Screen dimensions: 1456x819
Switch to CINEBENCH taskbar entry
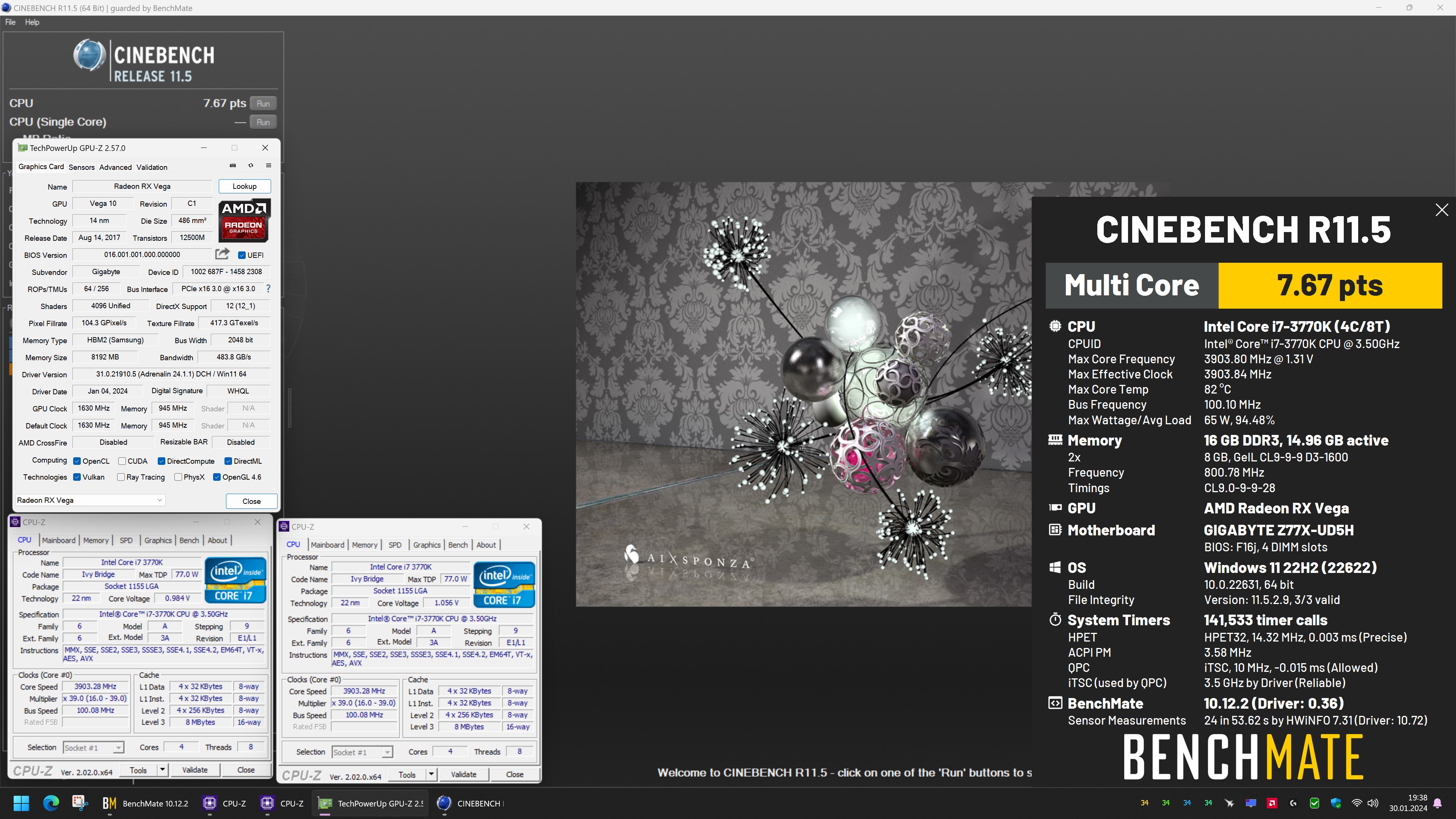[470, 803]
